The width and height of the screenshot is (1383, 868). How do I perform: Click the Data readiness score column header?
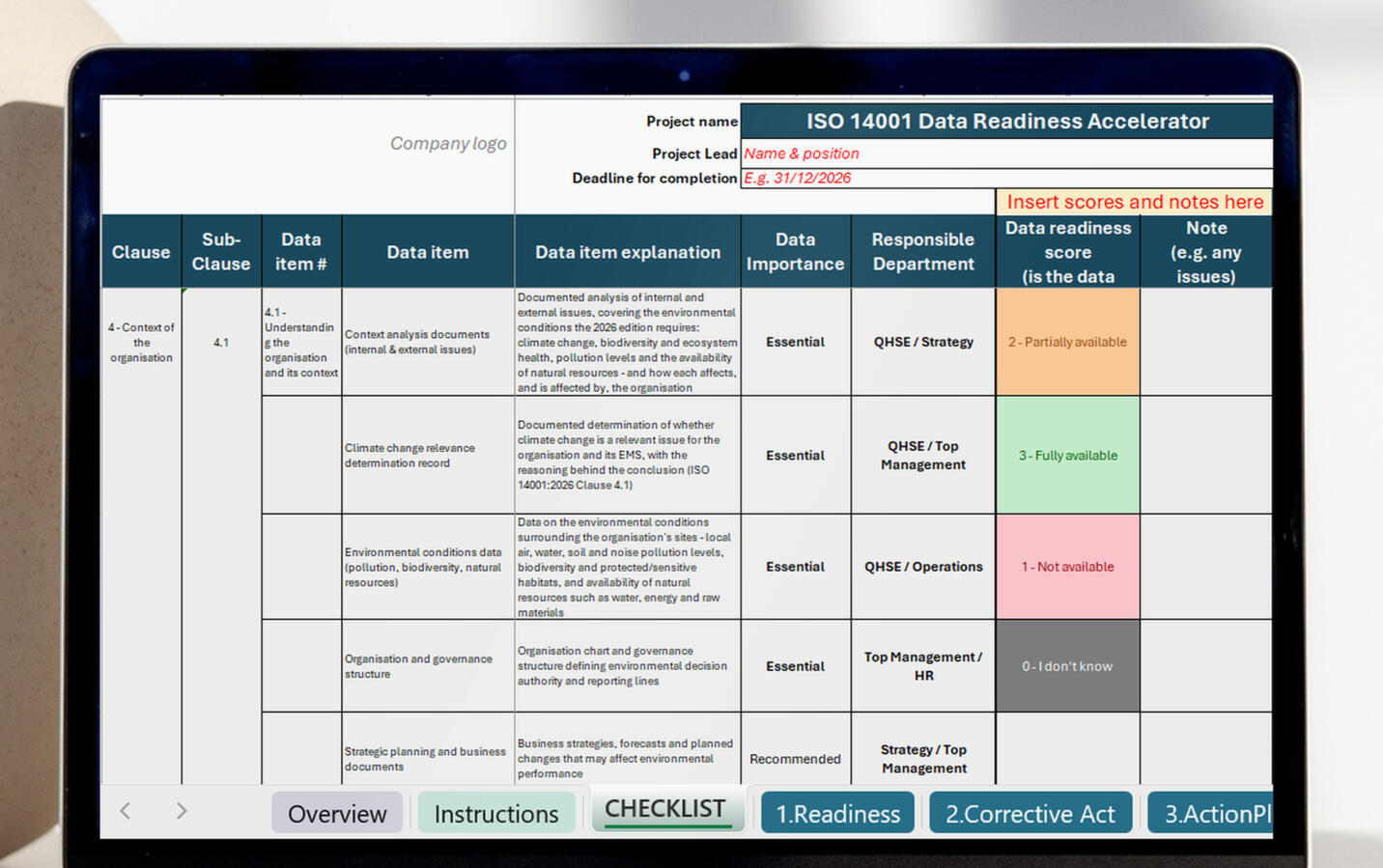[1068, 252]
